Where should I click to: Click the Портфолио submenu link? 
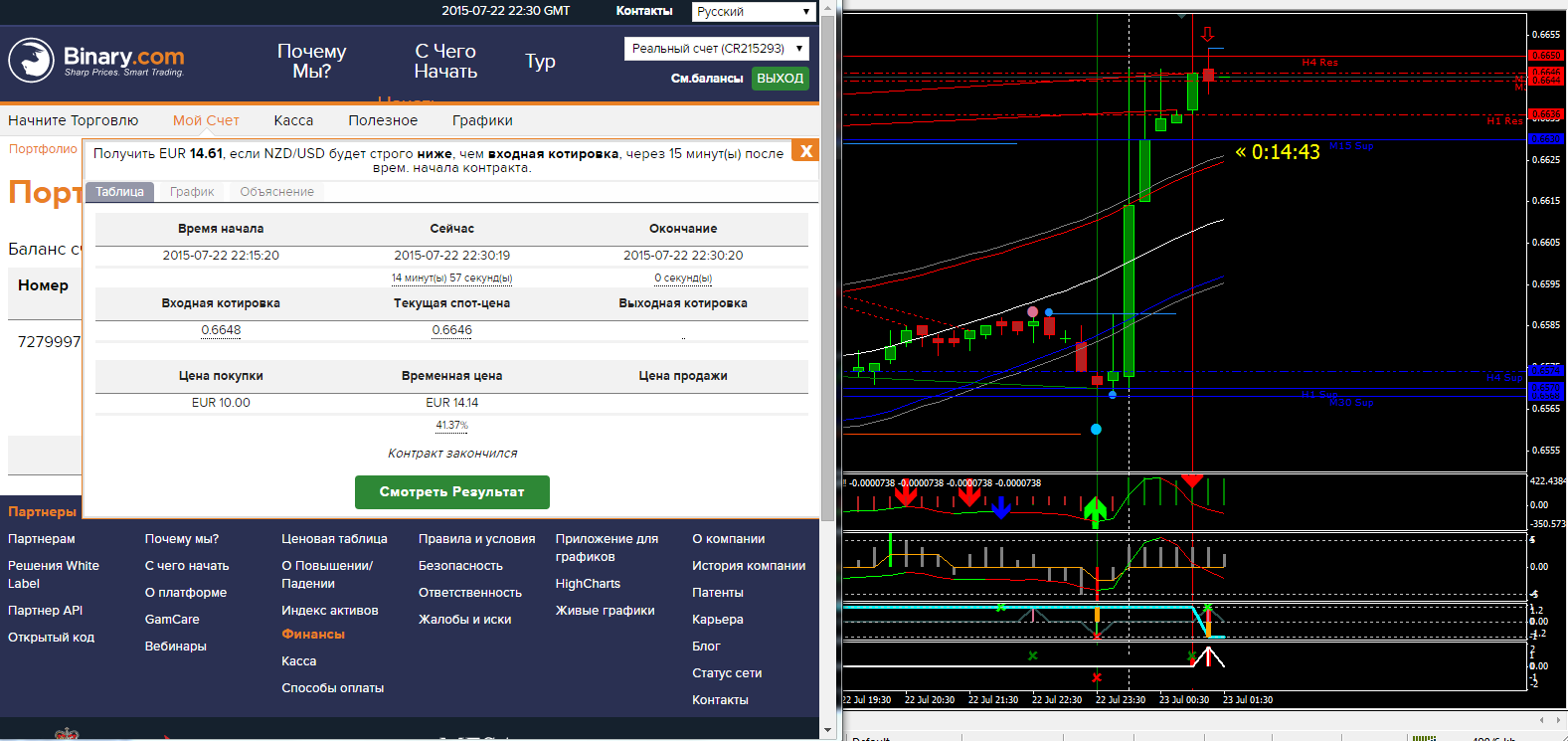pos(43,149)
